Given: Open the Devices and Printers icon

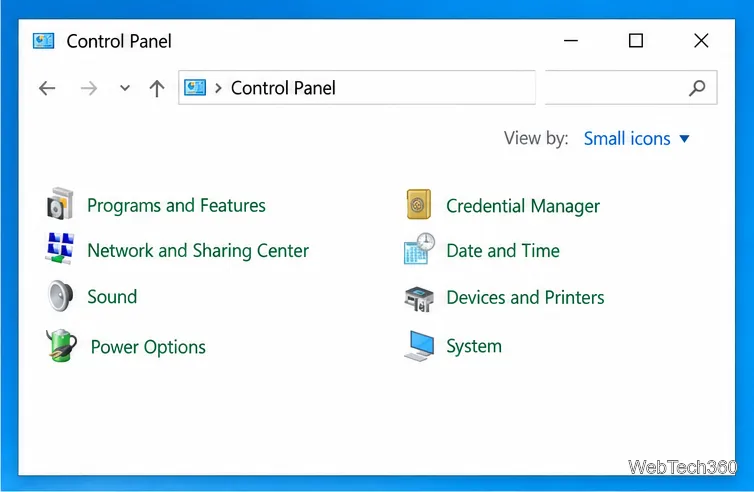Looking at the screenshot, I should 419,299.
